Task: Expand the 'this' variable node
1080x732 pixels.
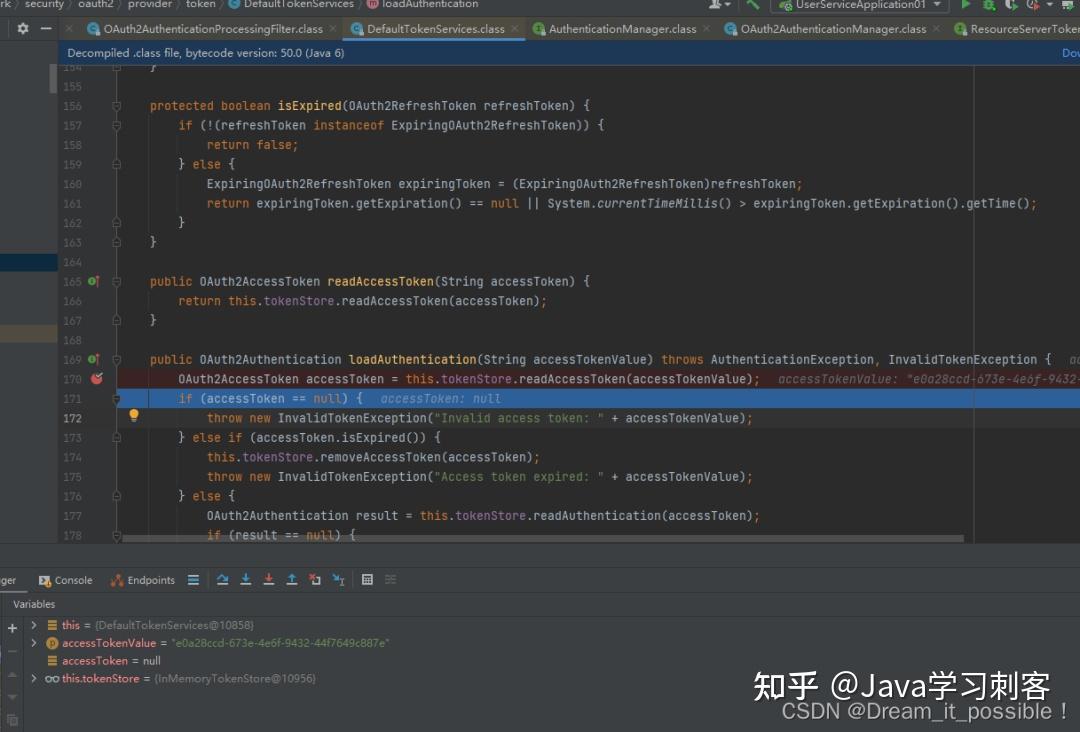Action: pyautogui.click(x=34, y=624)
